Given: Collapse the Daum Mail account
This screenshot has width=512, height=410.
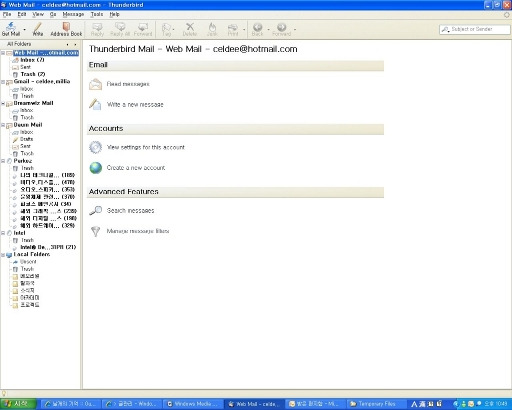Looking at the screenshot, I should [x=3, y=125].
